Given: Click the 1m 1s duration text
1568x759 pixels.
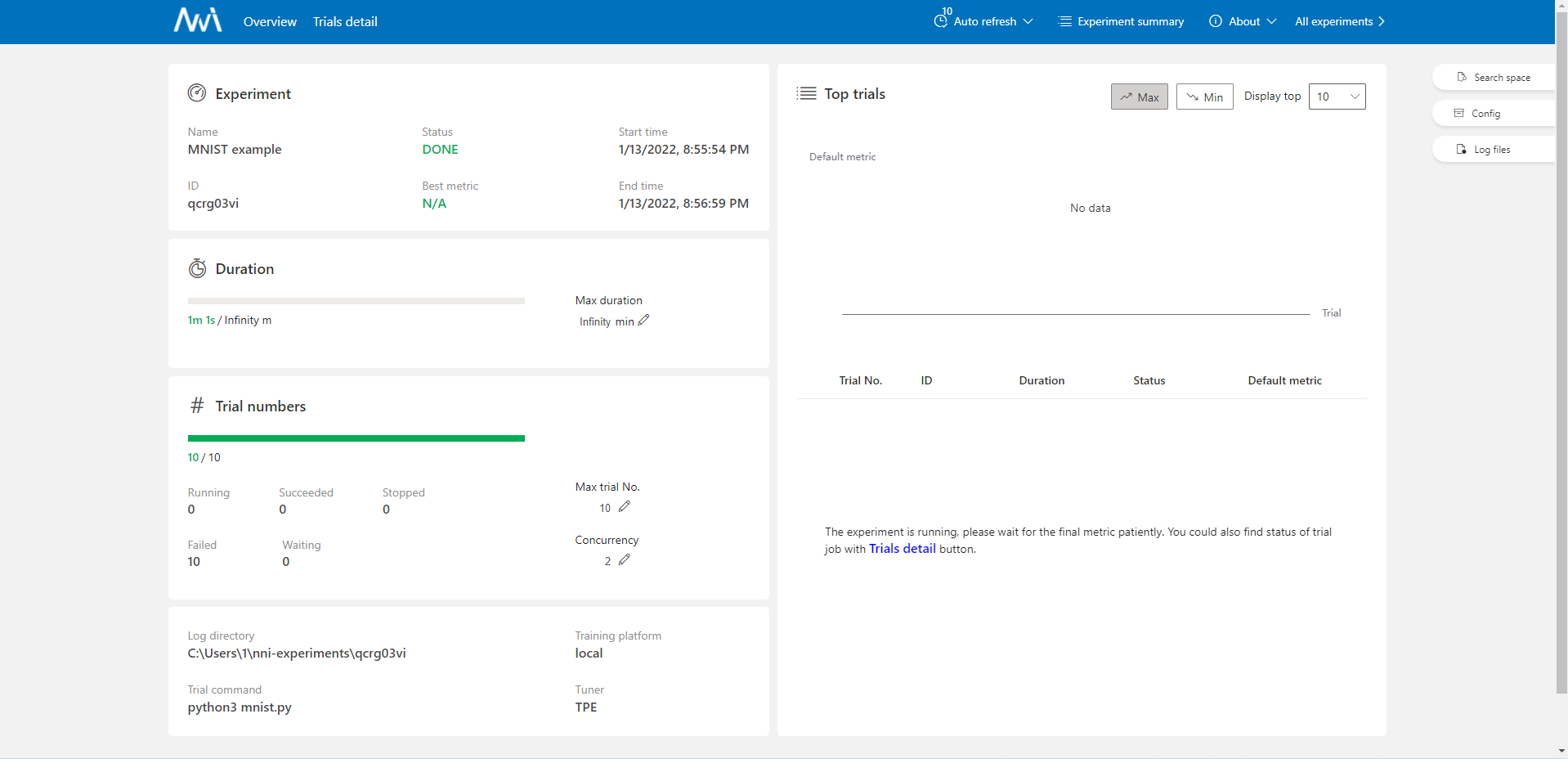Looking at the screenshot, I should 201,321.
